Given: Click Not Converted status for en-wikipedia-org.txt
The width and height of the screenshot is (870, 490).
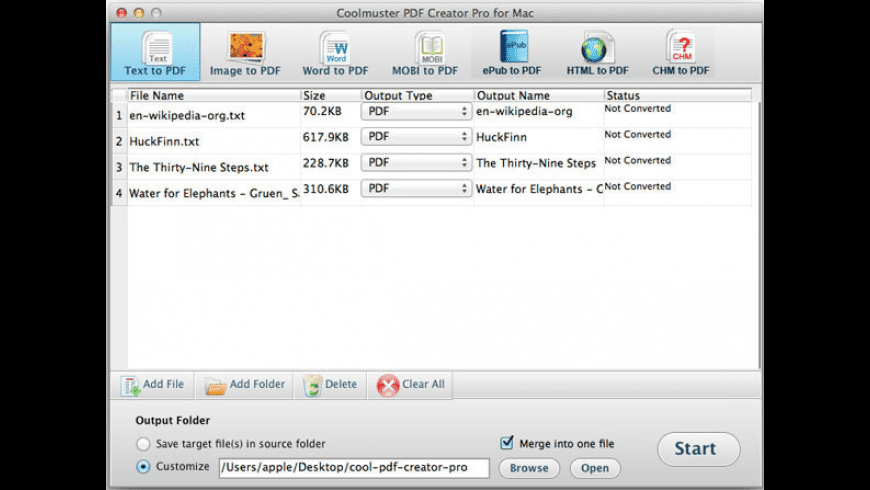Looking at the screenshot, I should [638, 108].
